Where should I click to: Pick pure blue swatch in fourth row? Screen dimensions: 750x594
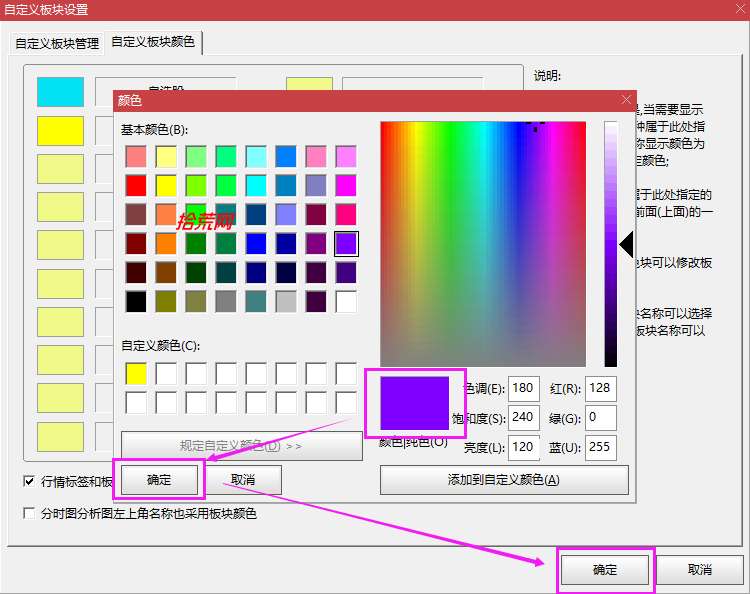256,244
